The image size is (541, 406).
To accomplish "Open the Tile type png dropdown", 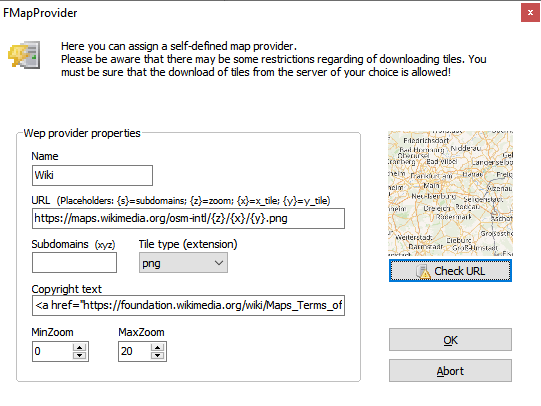I will coord(183,263).
